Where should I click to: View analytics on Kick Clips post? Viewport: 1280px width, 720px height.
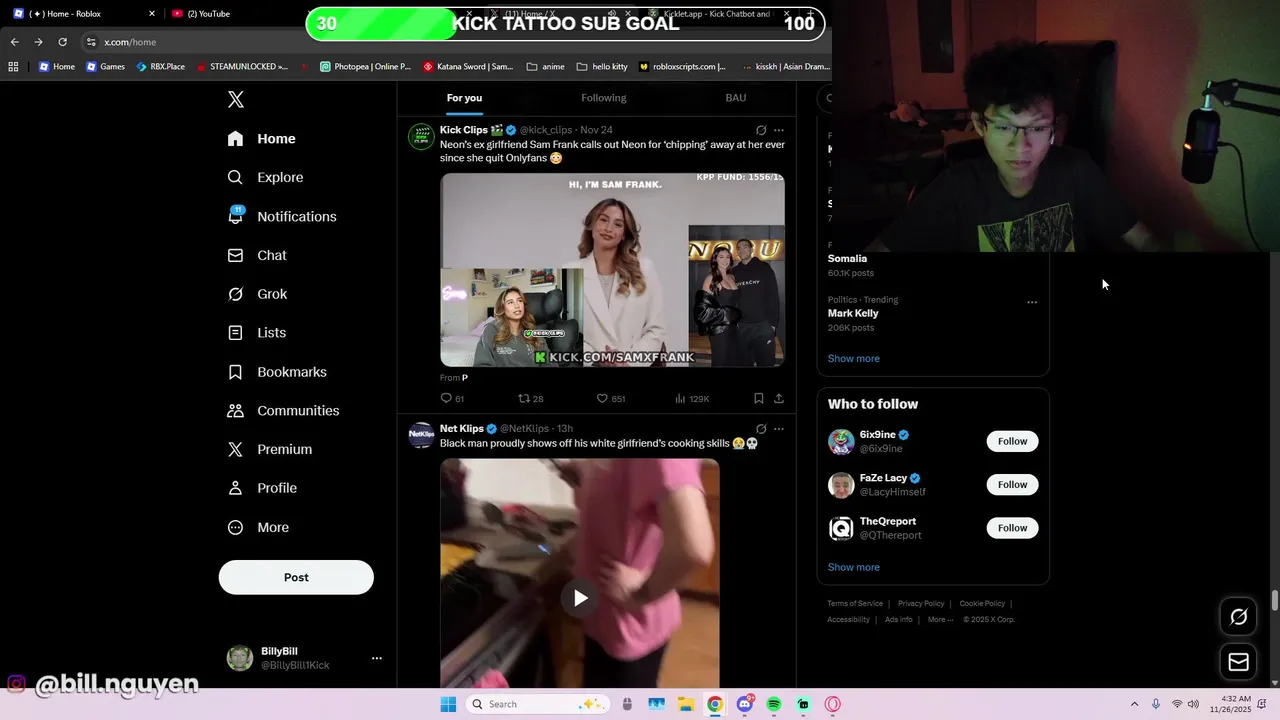692,398
